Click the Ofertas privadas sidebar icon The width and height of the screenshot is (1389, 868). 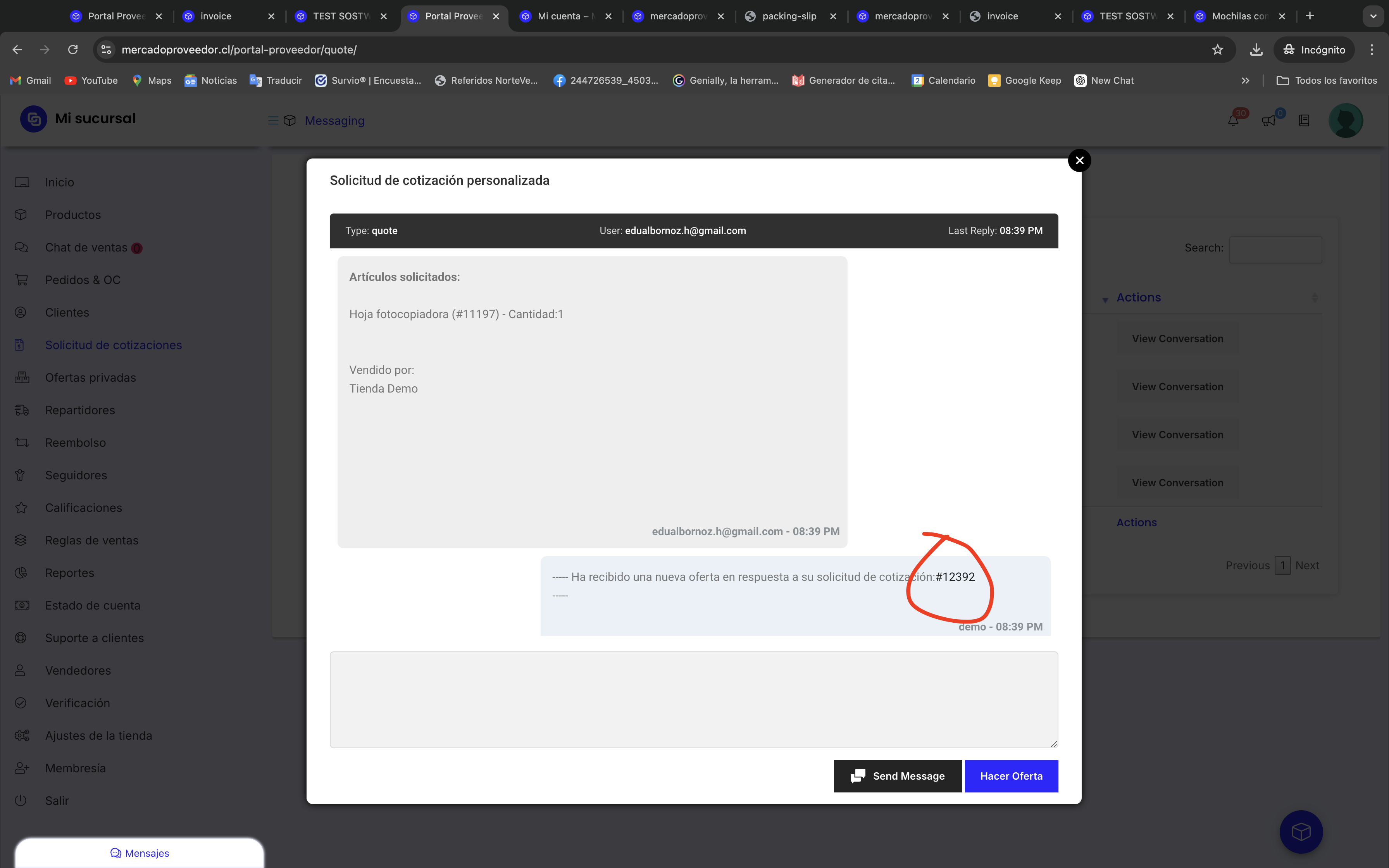click(x=22, y=378)
